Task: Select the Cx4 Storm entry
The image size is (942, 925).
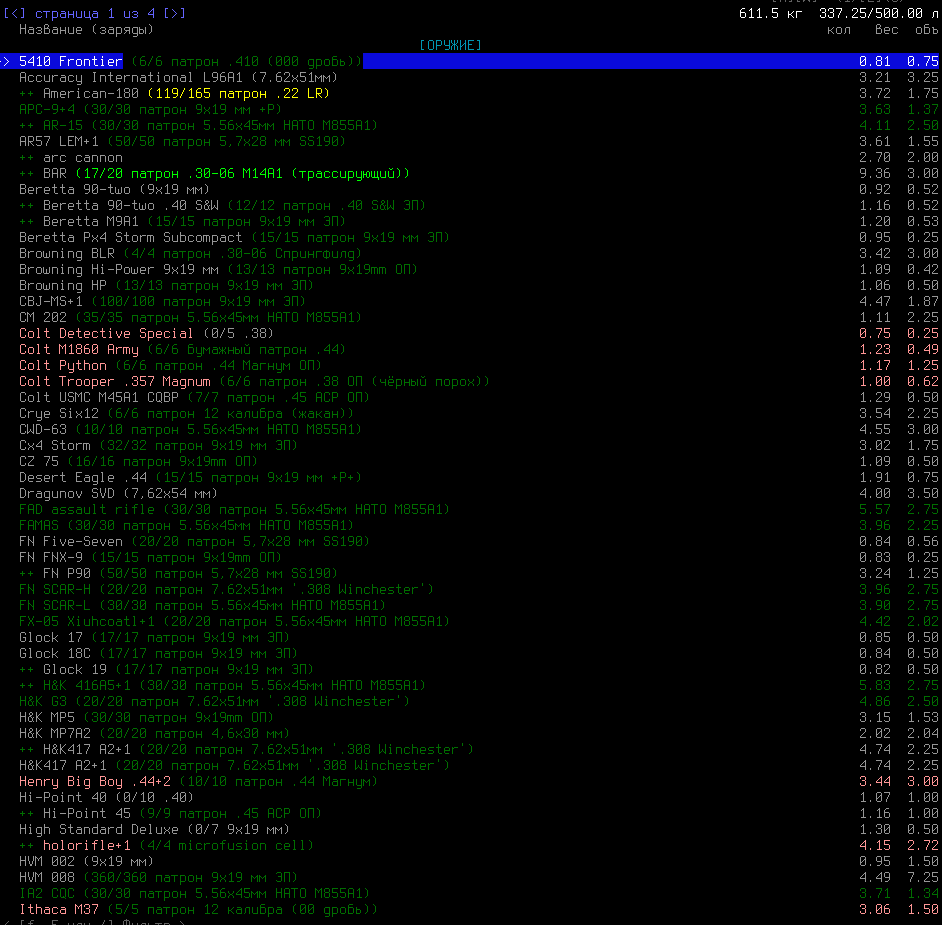Action: (471, 446)
